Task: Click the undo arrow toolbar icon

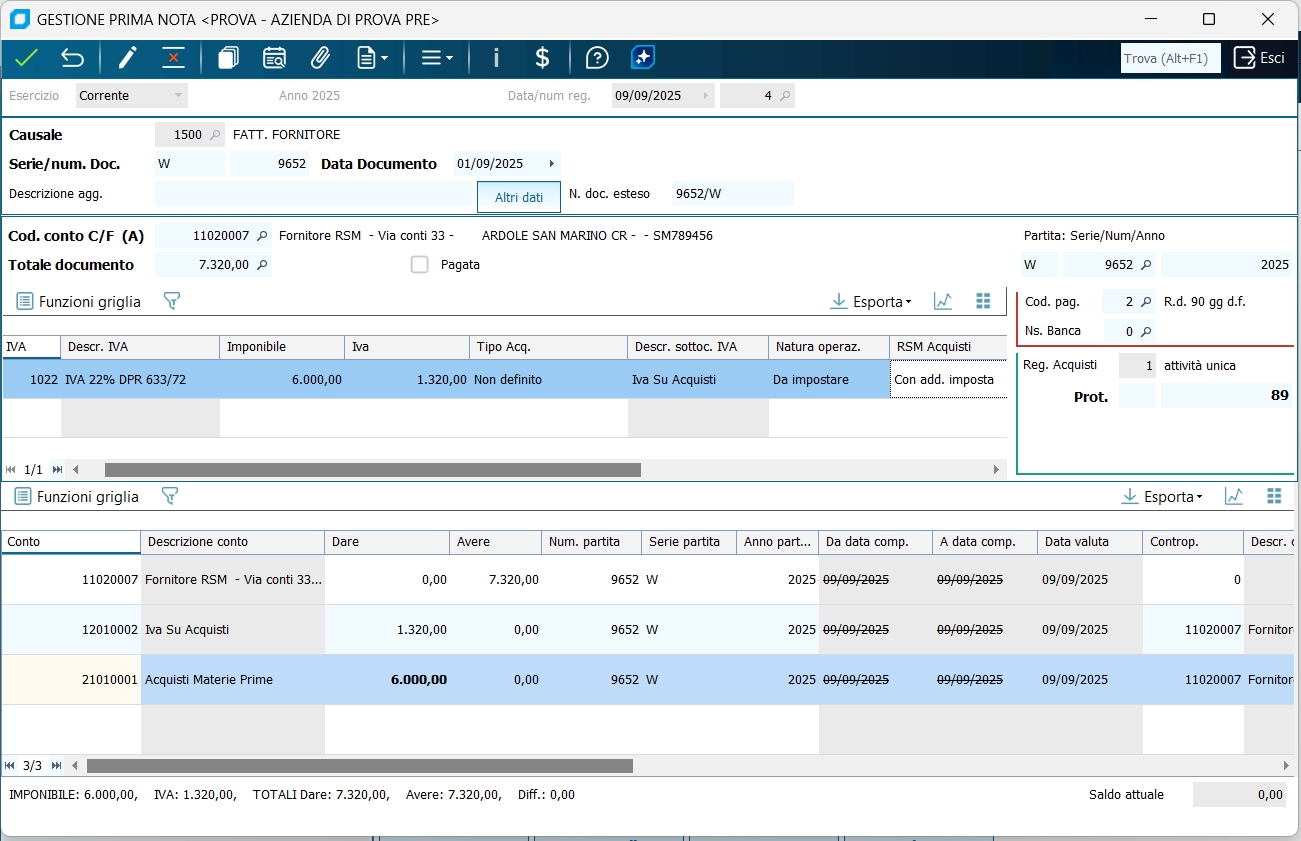Action: [x=73, y=58]
